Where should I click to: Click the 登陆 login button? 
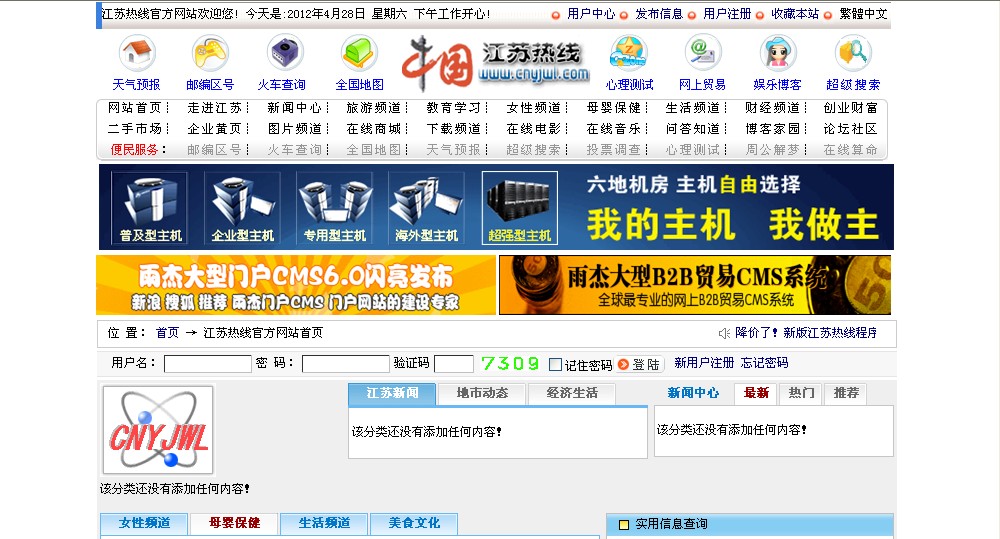(x=640, y=364)
